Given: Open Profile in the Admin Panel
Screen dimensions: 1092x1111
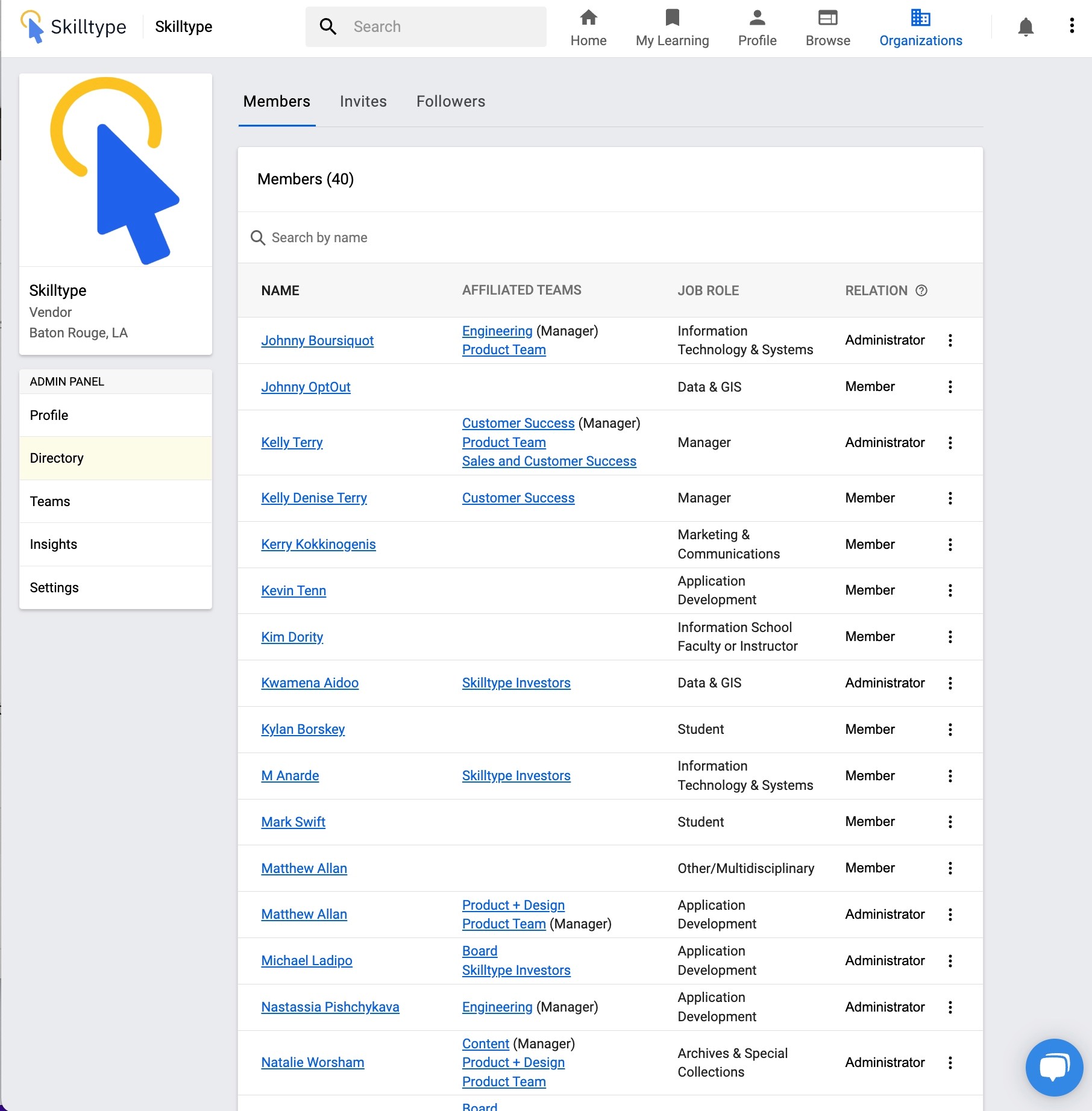Looking at the screenshot, I should [116, 415].
